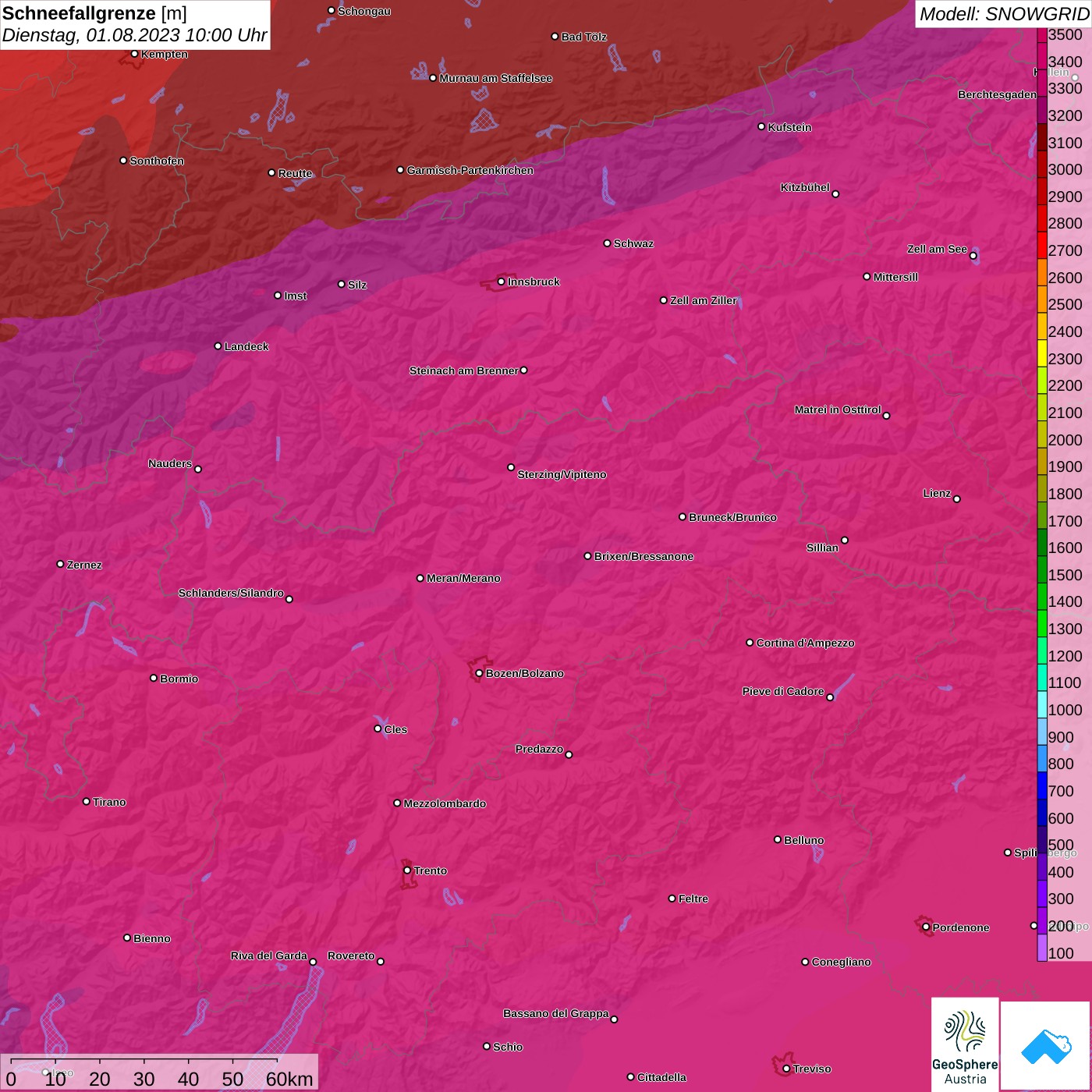The image size is (1092, 1092).
Task: Click the Bormio location dot
Action: point(154,678)
